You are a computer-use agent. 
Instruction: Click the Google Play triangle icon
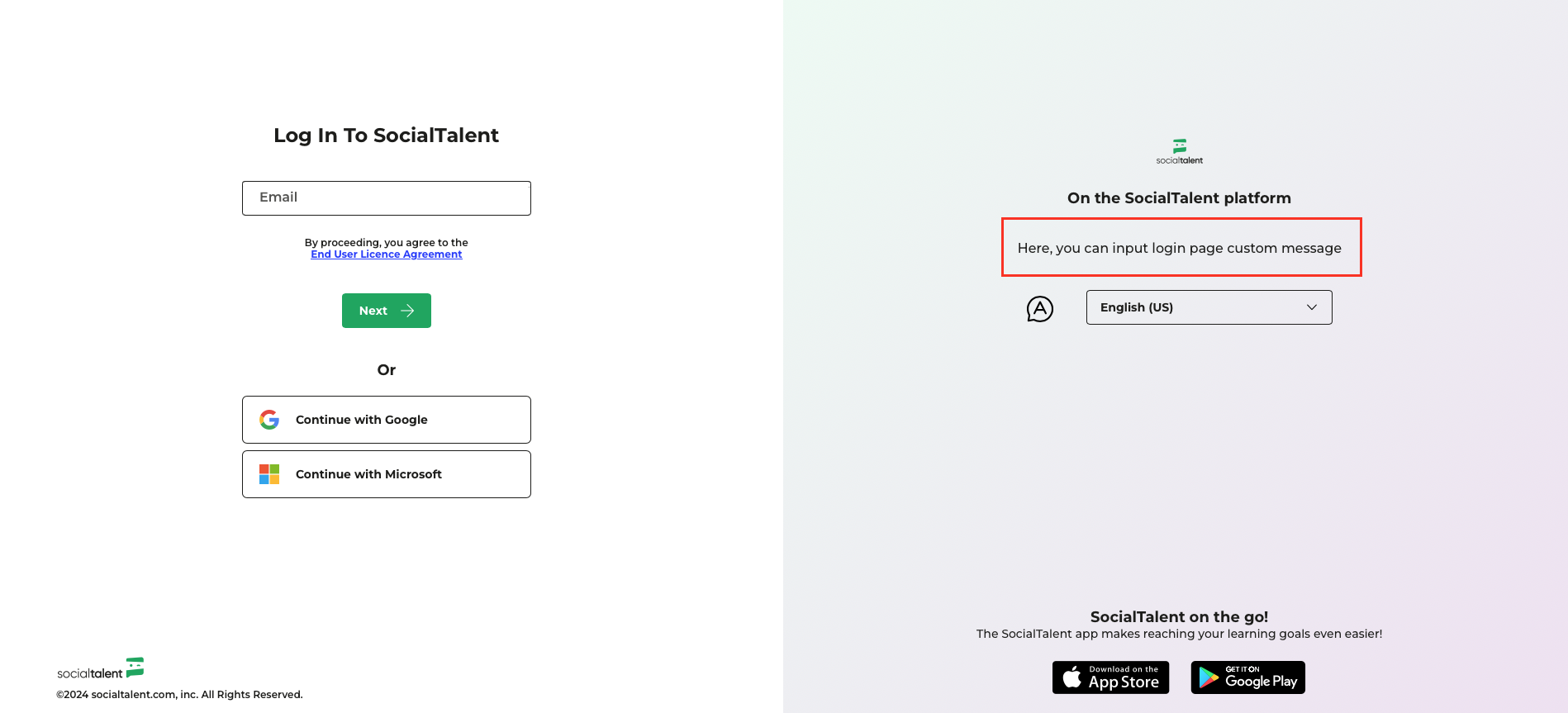[x=1209, y=677]
